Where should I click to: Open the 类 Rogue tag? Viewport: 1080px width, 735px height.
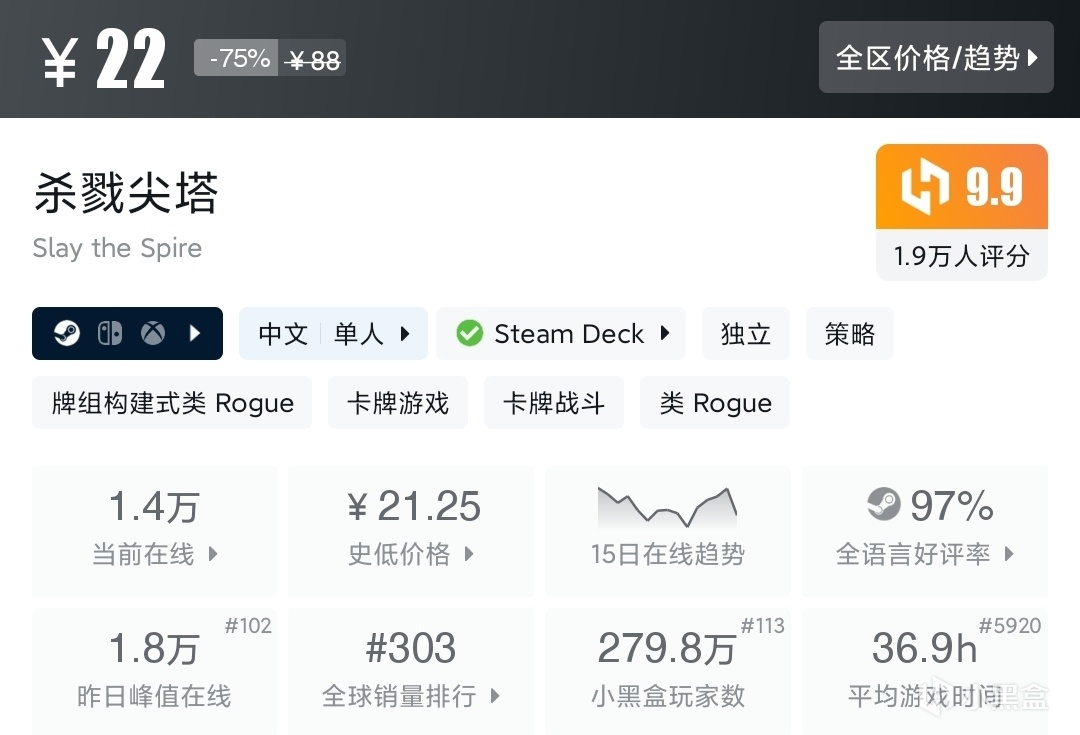pyautogui.click(x=715, y=403)
